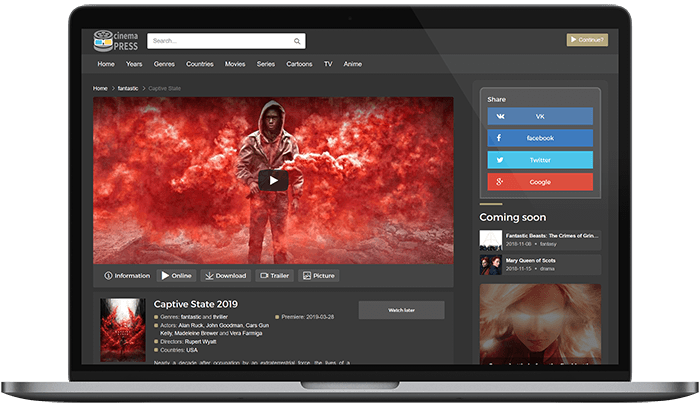
Task: Open the Mary Queen of Scots thumbnail
Action: pos(491,265)
